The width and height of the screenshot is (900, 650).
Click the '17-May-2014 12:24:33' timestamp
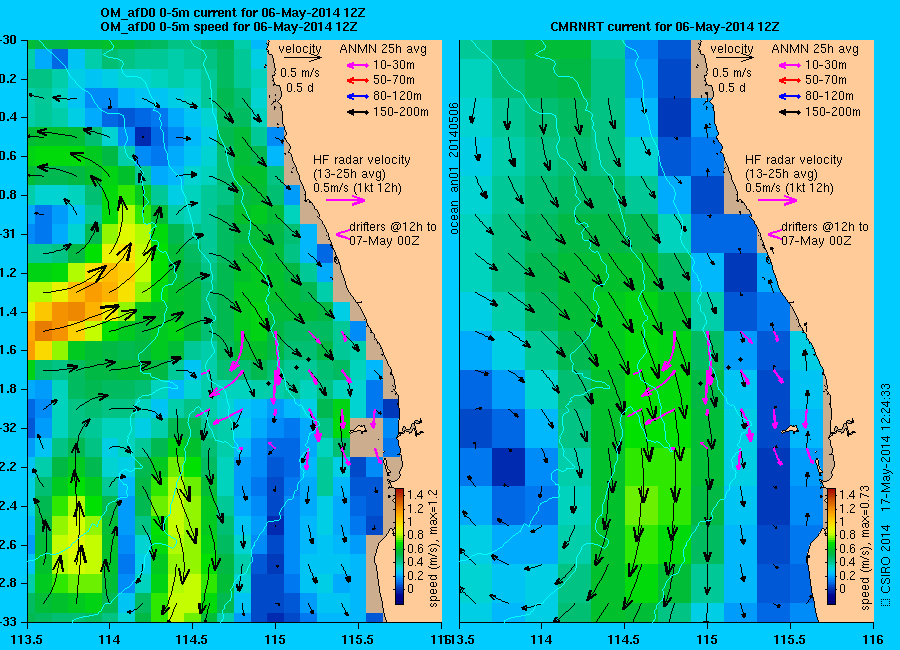pyautogui.click(x=885, y=447)
